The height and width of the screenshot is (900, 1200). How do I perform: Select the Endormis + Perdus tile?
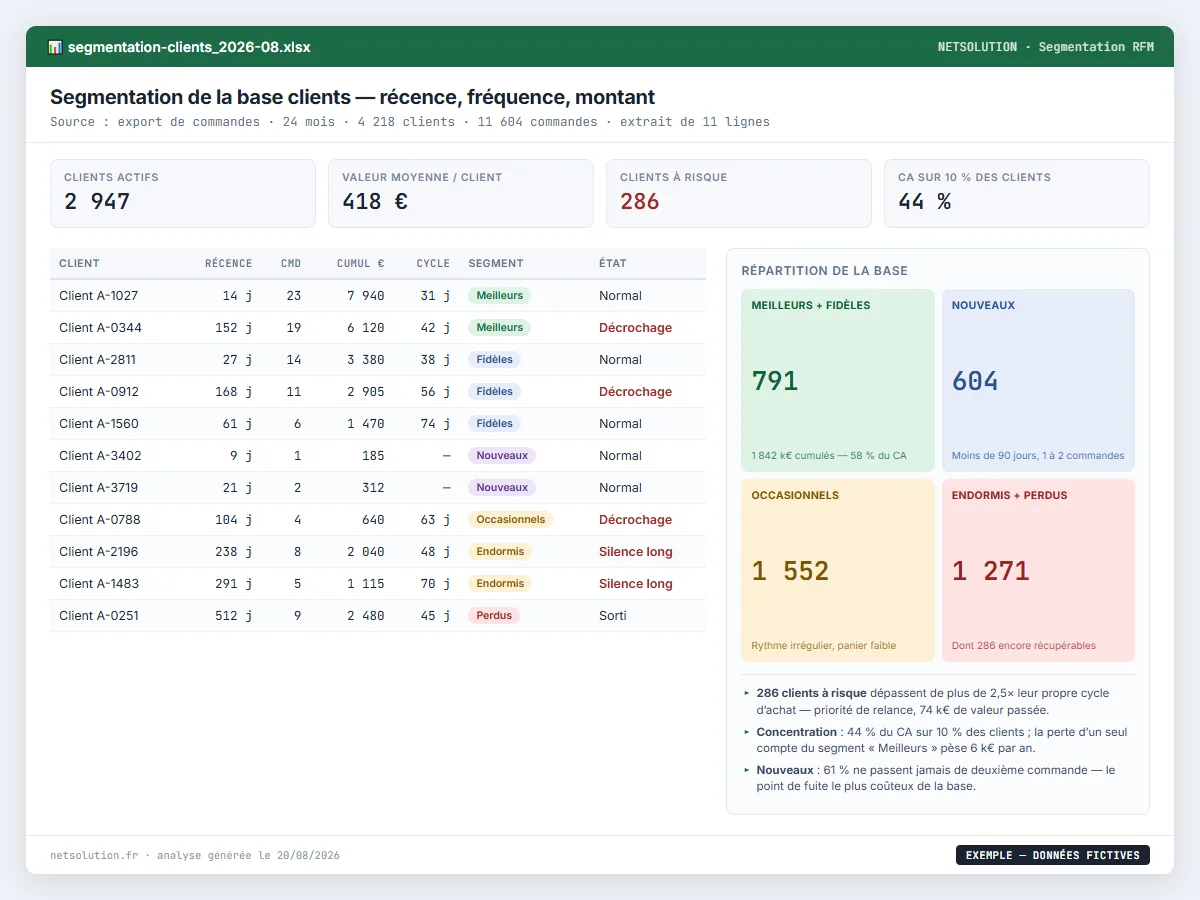click(x=1038, y=570)
